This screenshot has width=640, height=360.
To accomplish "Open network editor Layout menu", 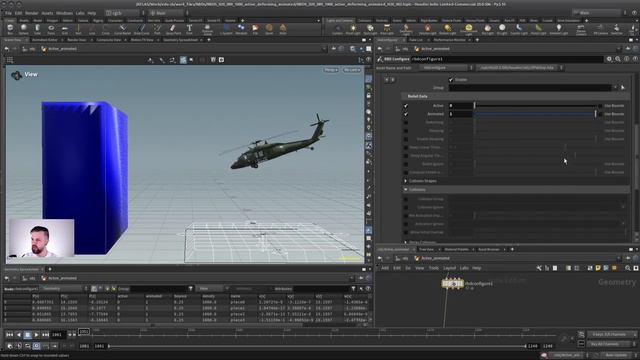I will click(x=449, y=268).
